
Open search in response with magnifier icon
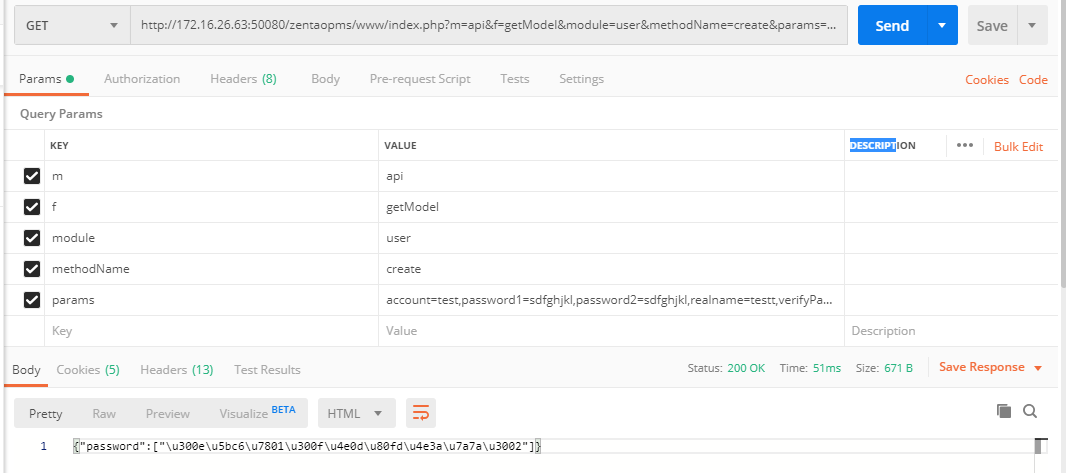tap(1030, 411)
